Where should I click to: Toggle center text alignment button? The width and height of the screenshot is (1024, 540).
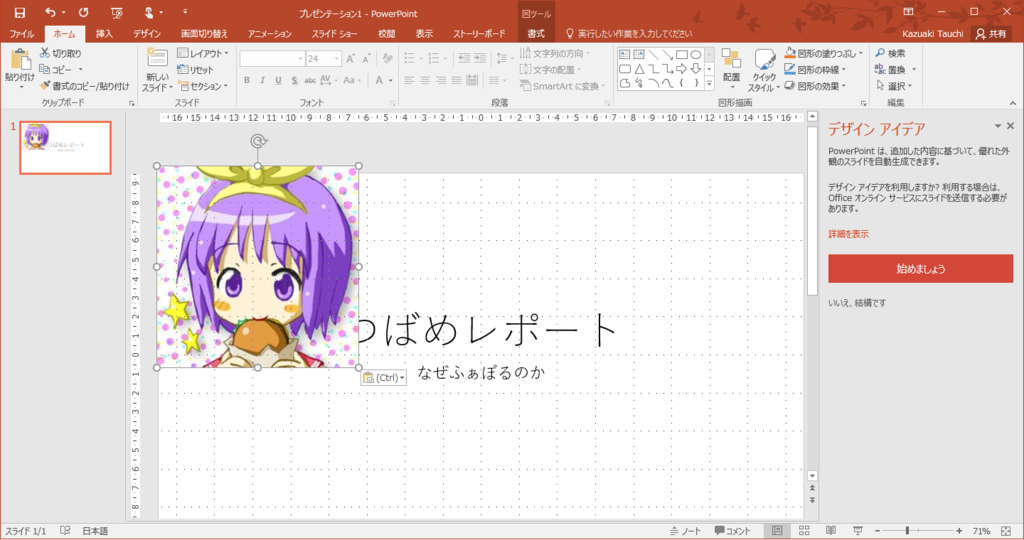click(425, 80)
